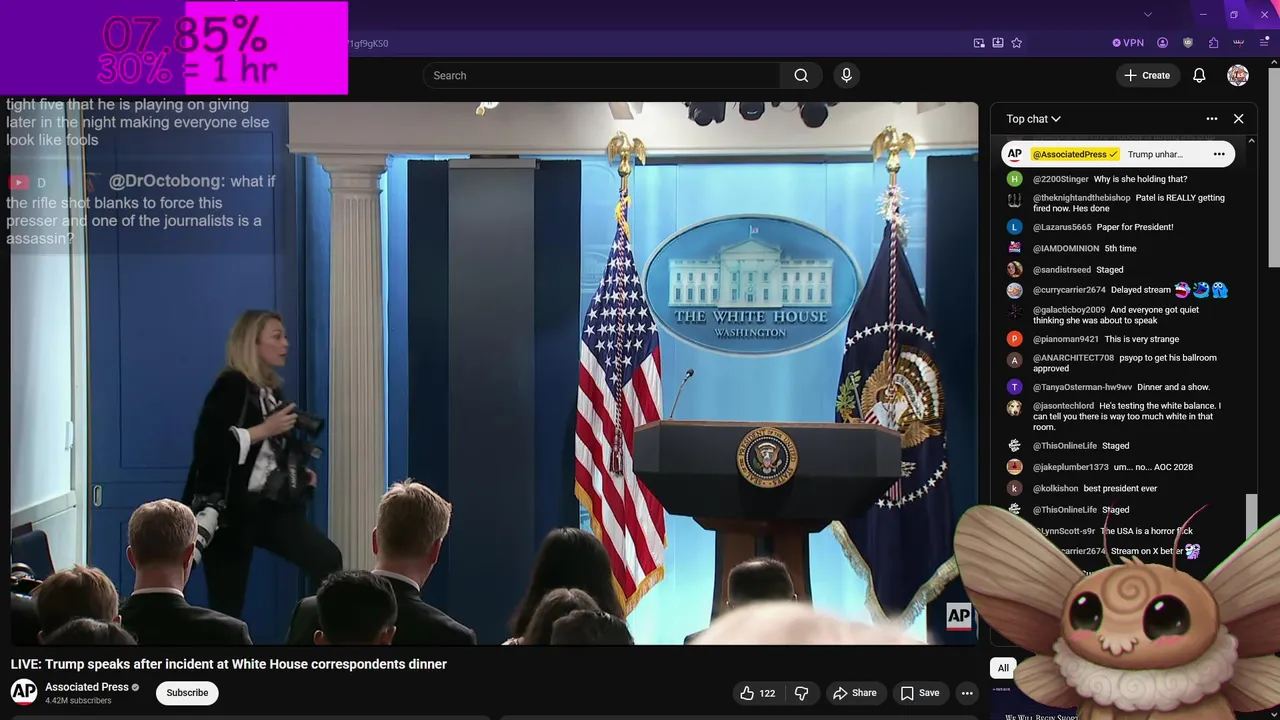Open the Top chat dropdown
This screenshot has height=720, width=1280.
coord(1033,119)
